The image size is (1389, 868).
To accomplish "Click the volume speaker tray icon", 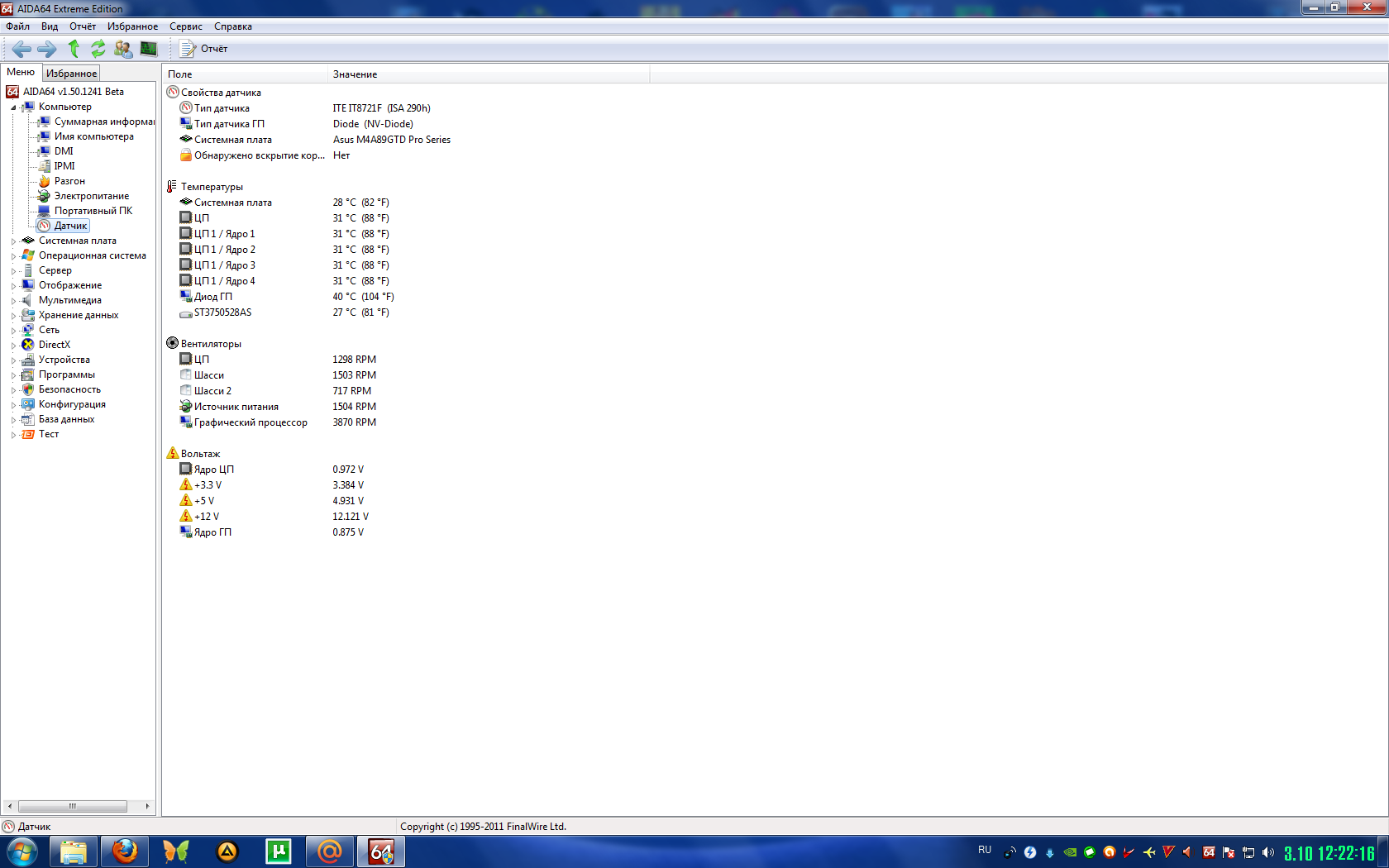I will (1268, 852).
